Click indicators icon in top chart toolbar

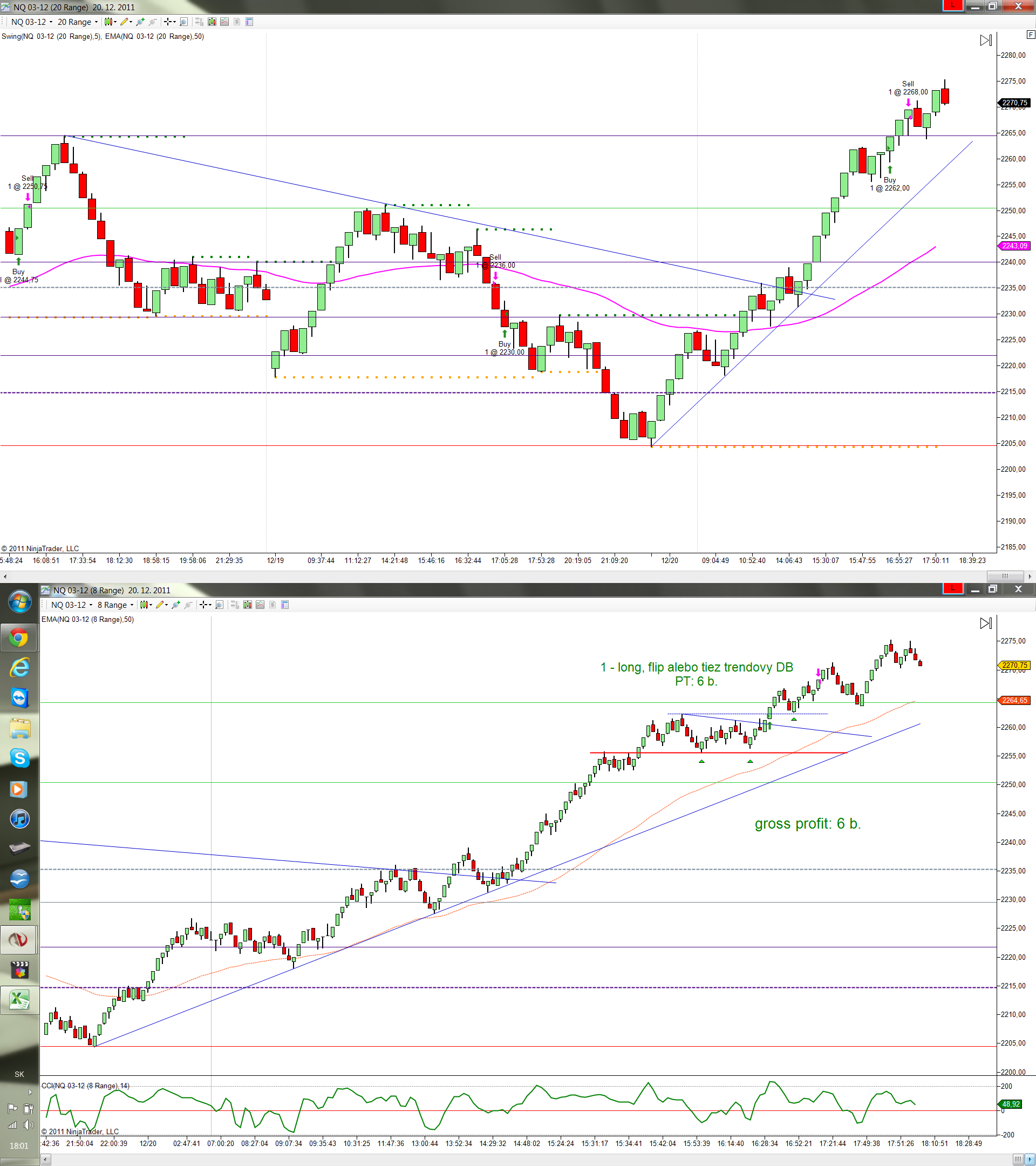click(224, 22)
